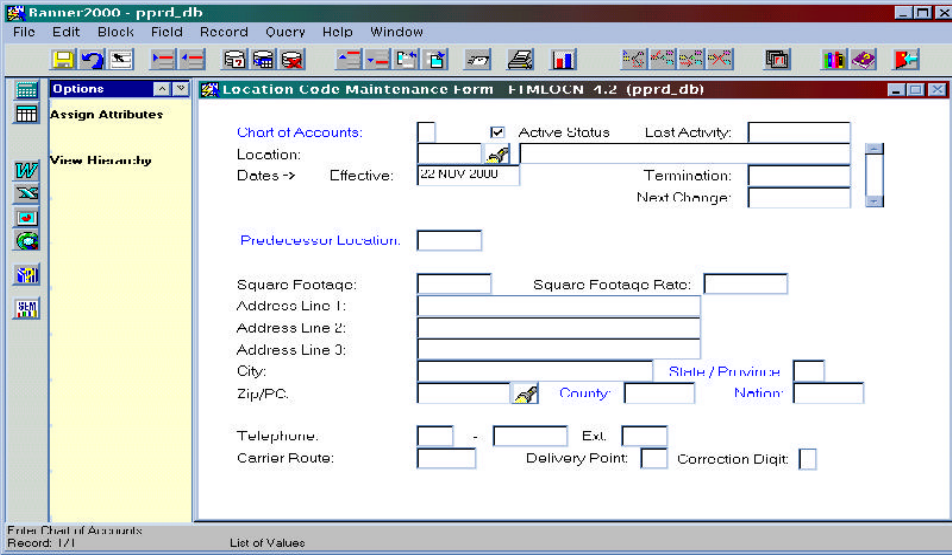Click the Next Change date field

click(x=799, y=197)
